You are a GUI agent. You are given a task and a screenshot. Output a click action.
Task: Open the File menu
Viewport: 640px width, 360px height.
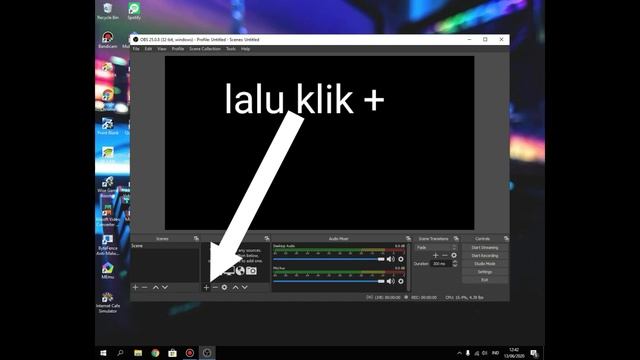click(136, 49)
